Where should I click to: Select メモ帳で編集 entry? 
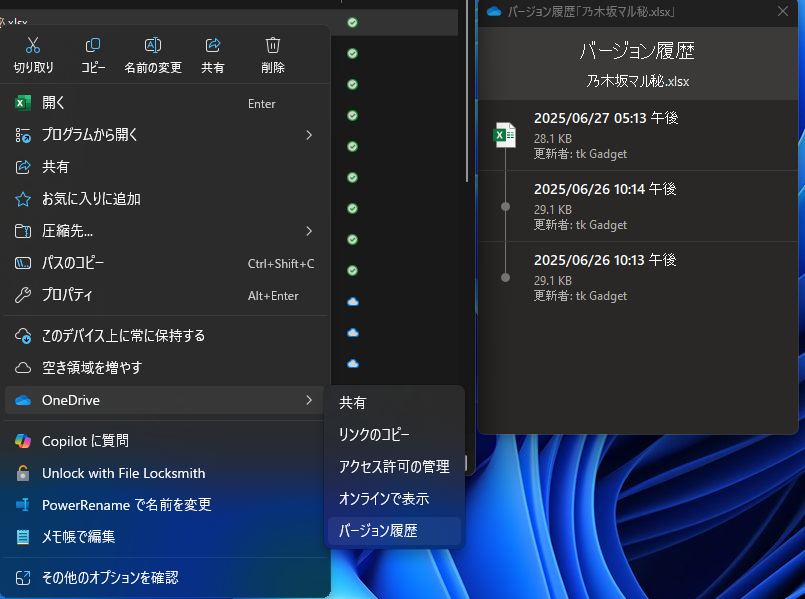pos(165,537)
